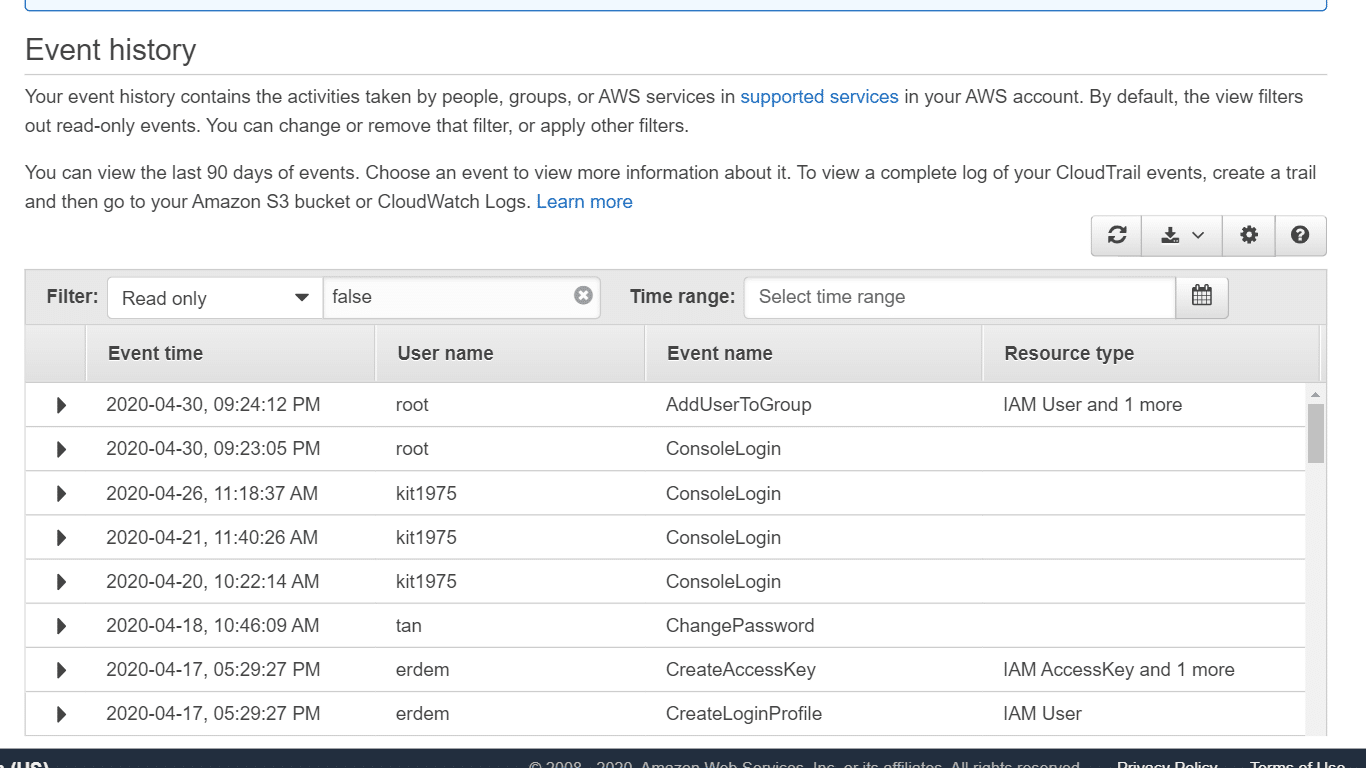Expand the ChangePassword event row
Viewport: 1366px width, 768px height.
pos(61,626)
